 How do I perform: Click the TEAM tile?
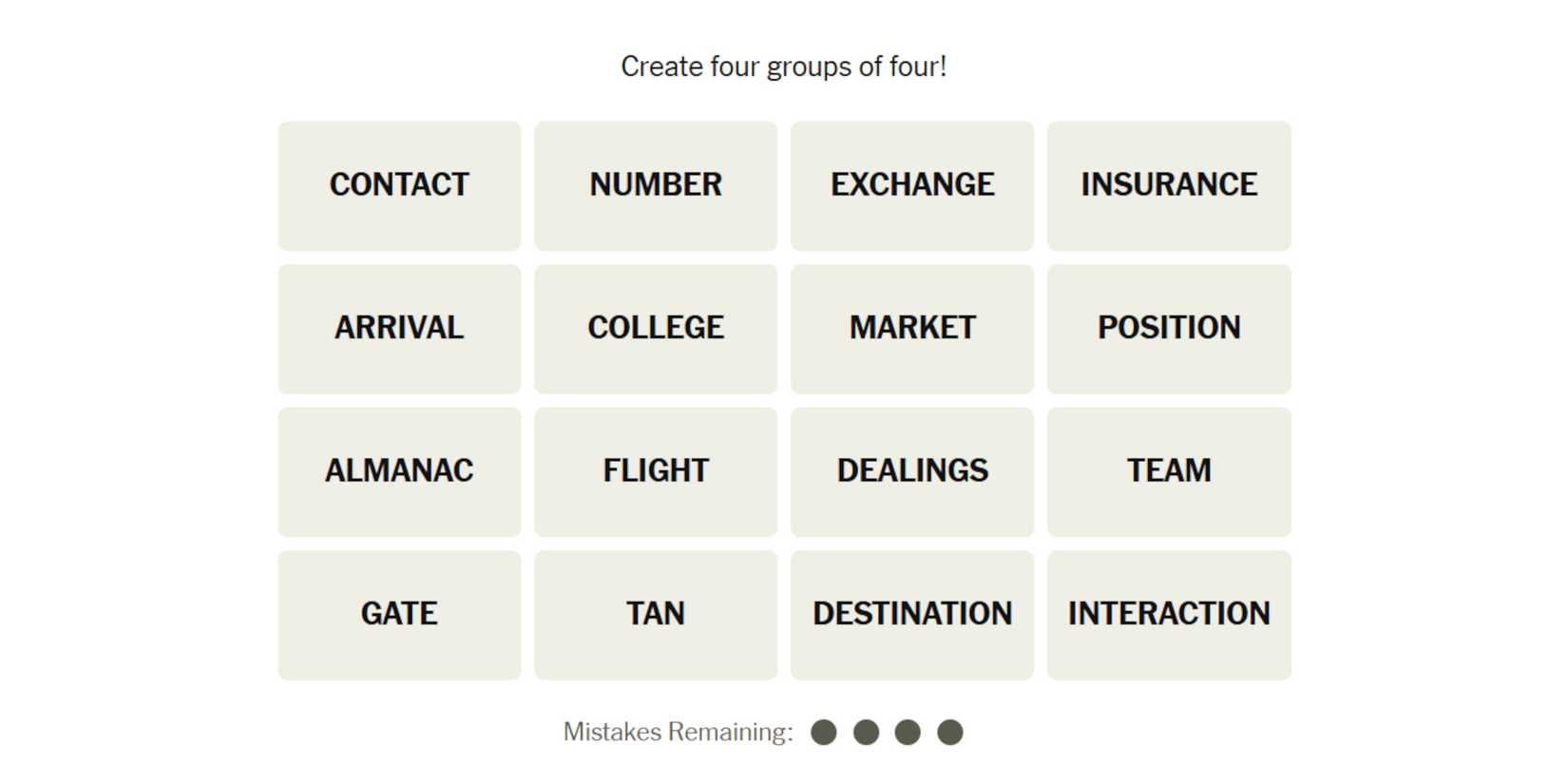(1169, 471)
